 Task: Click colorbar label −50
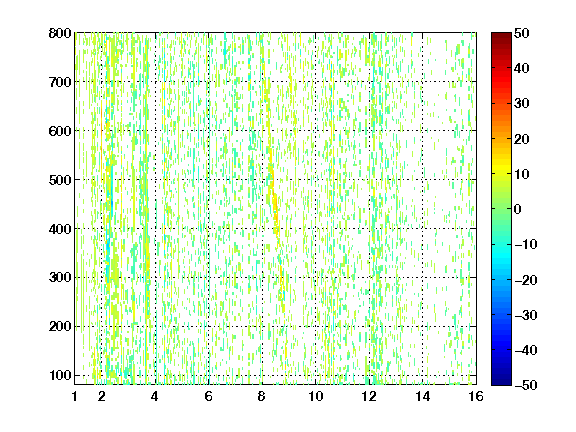tap(526, 385)
